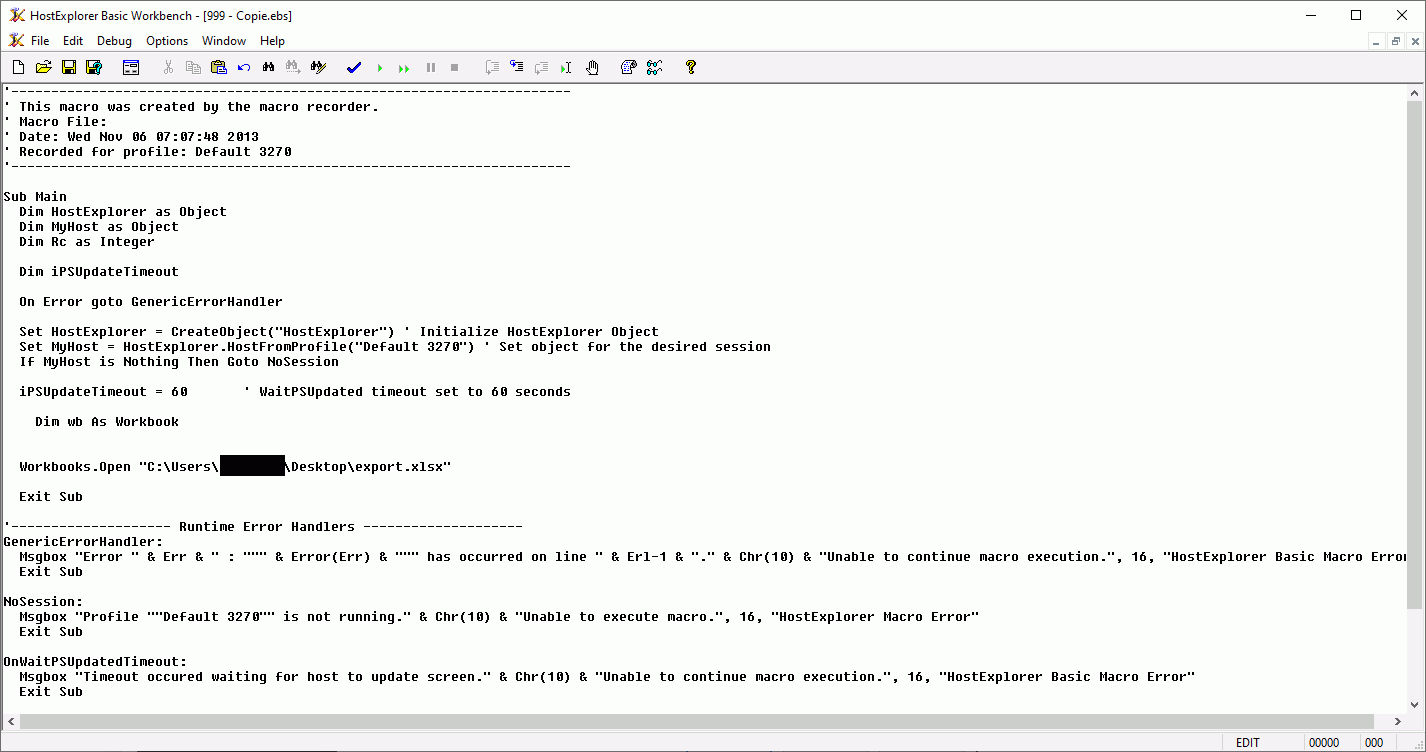Run the macro with the green arrow
1426x752 pixels.
click(x=380, y=68)
